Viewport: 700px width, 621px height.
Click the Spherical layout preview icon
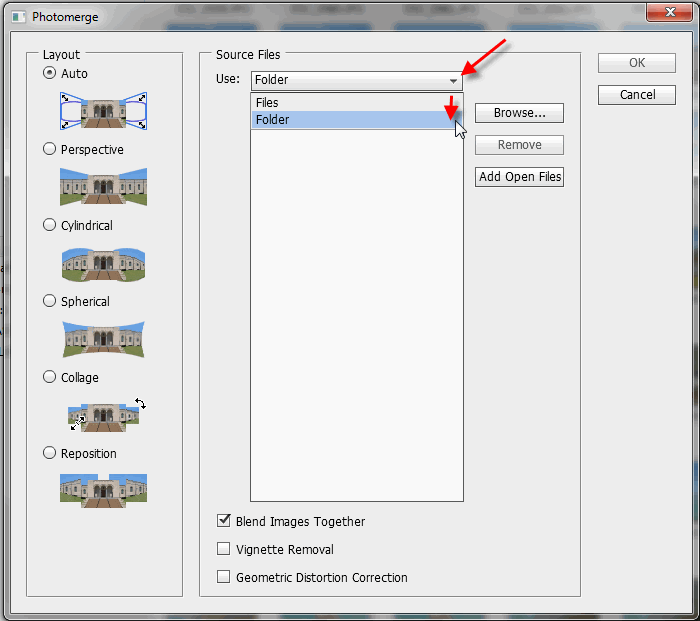point(103,338)
